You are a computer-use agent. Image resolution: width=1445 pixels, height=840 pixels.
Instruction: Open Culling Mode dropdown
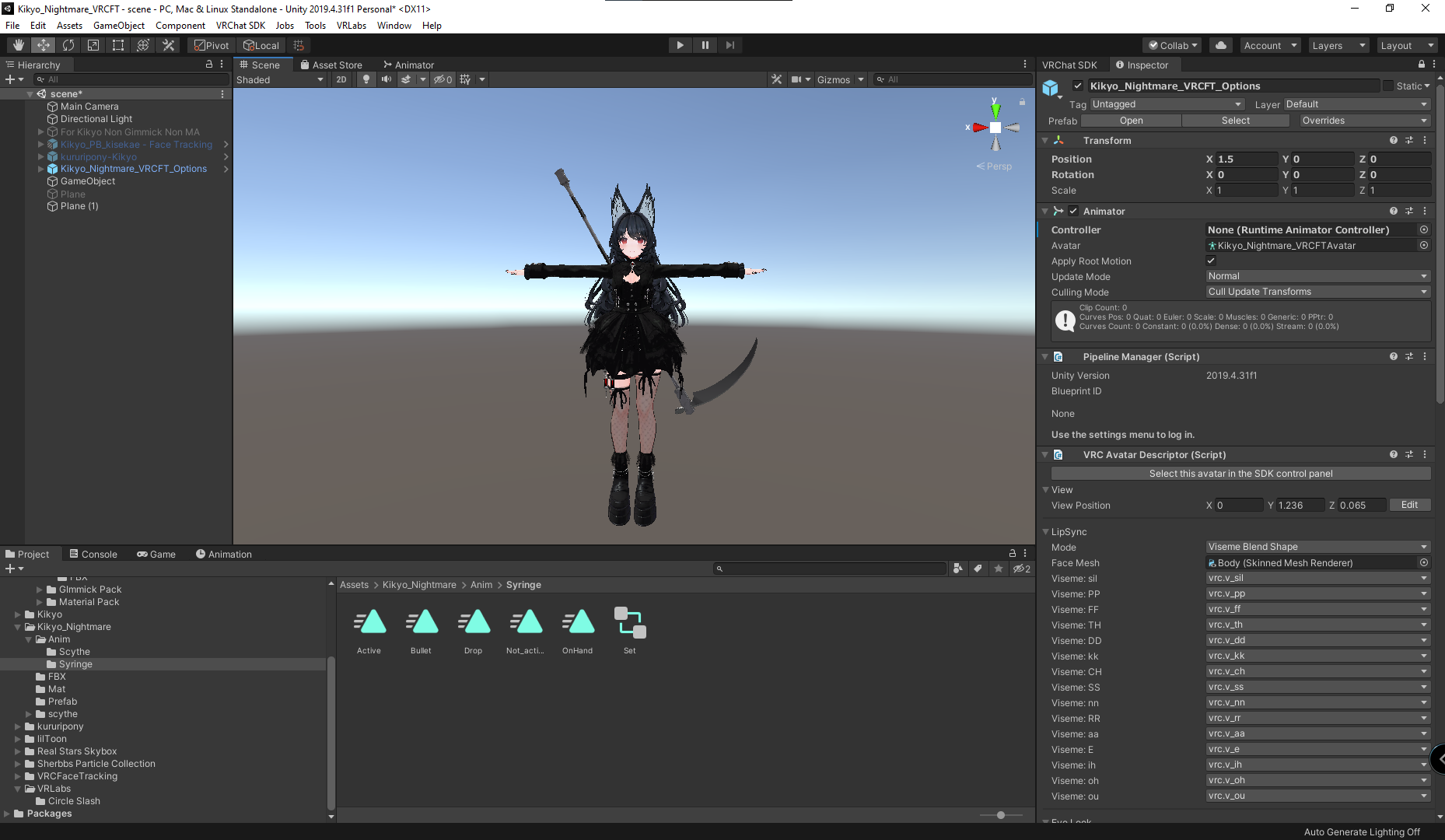(1318, 292)
